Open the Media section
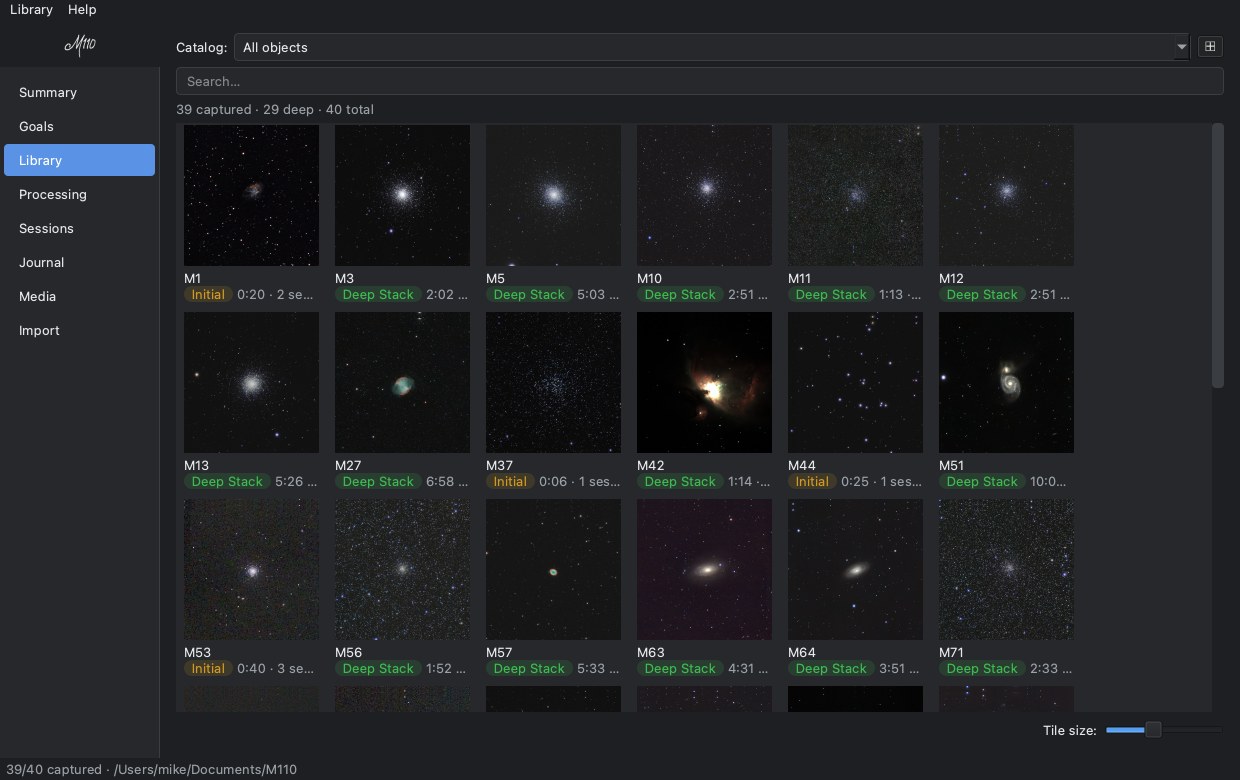Image resolution: width=1240 pixels, height=780 pixels. [x=80, y=296]
